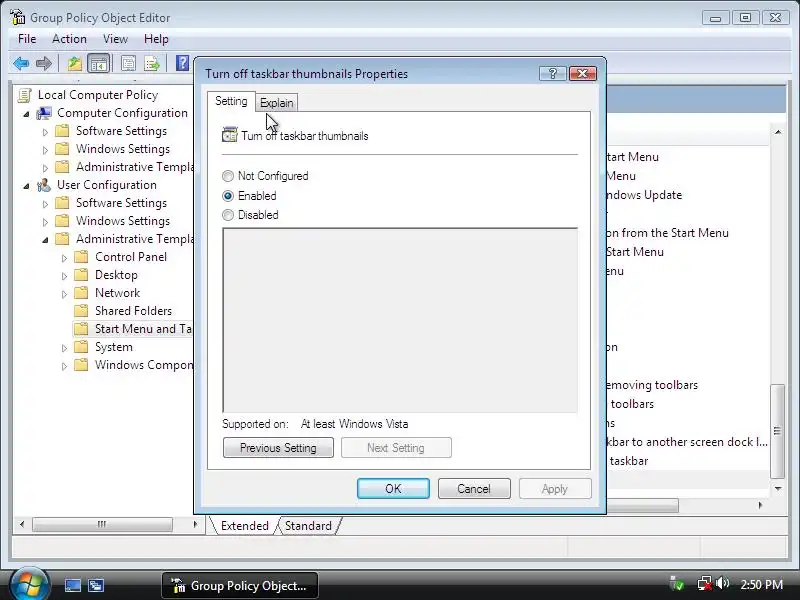Open the View menu

pyautogui.click(x=115, y=39)
